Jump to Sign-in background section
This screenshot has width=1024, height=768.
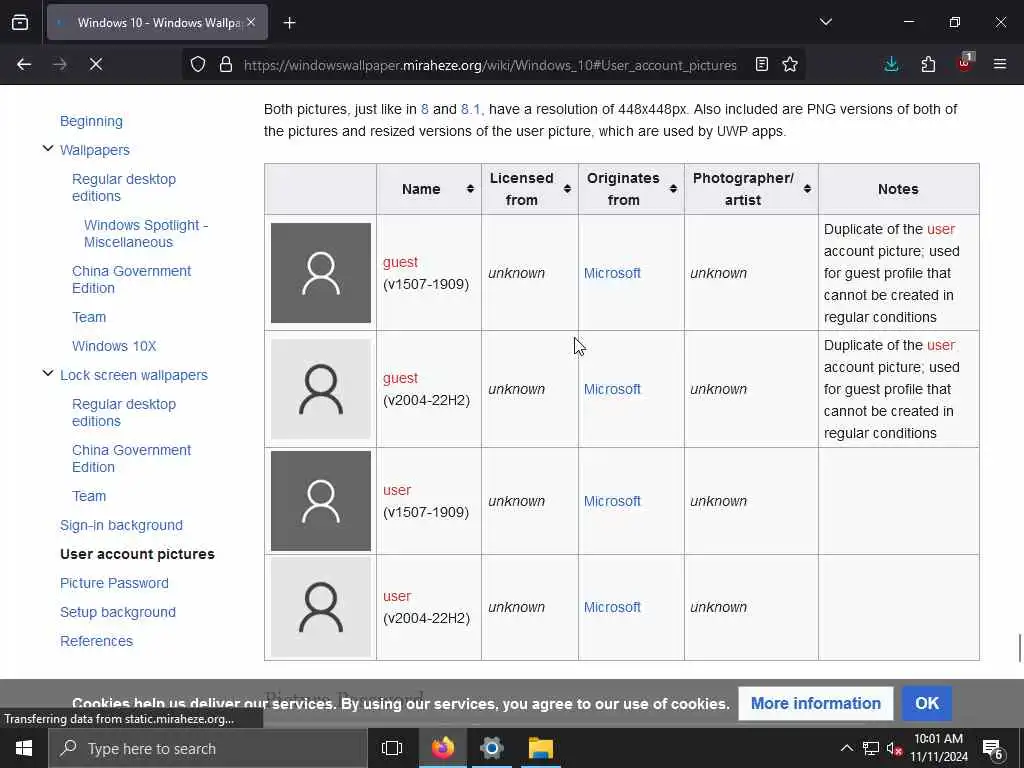pos(121,525)
